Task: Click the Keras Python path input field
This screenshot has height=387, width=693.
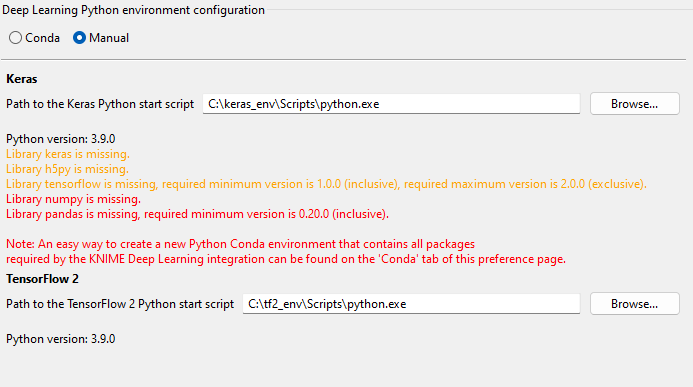Action: click(391, 104)
